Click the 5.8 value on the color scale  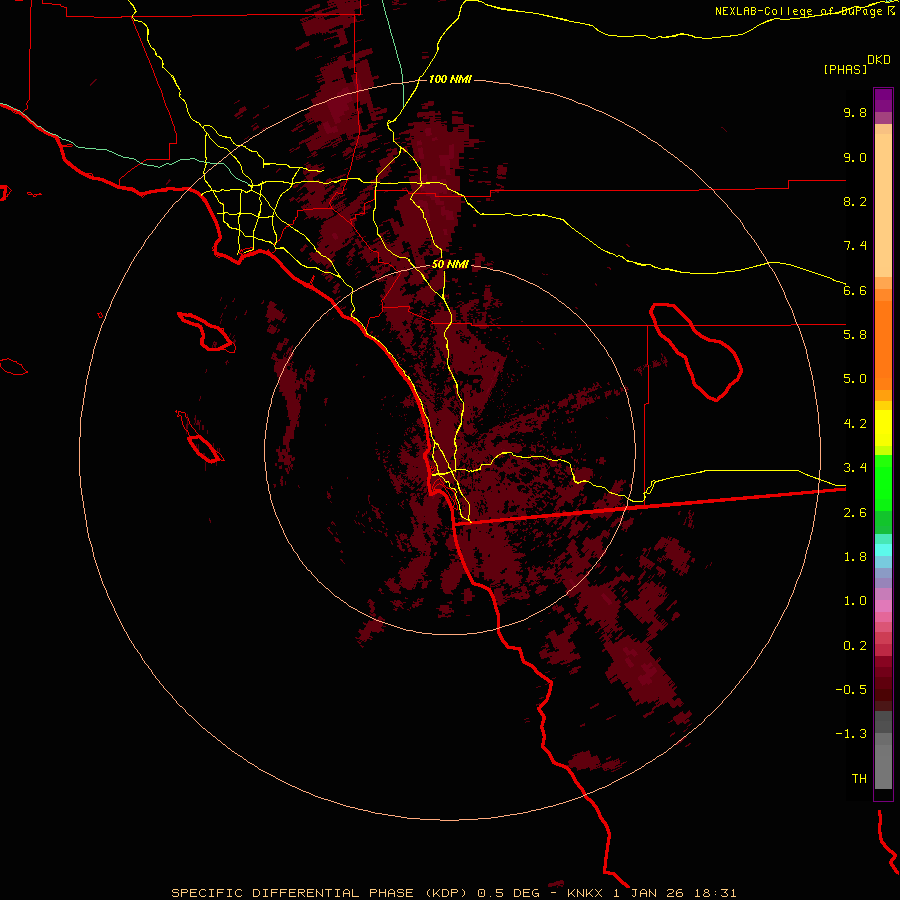(855, 335)
